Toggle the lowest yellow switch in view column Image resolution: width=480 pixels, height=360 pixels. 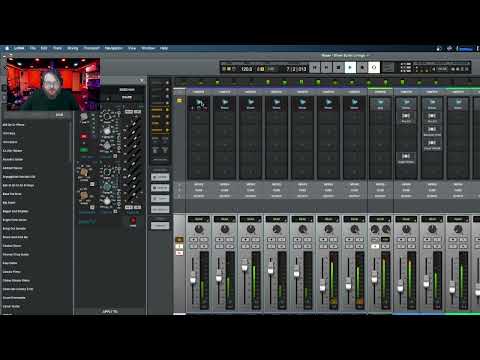[x=167, y=130]
